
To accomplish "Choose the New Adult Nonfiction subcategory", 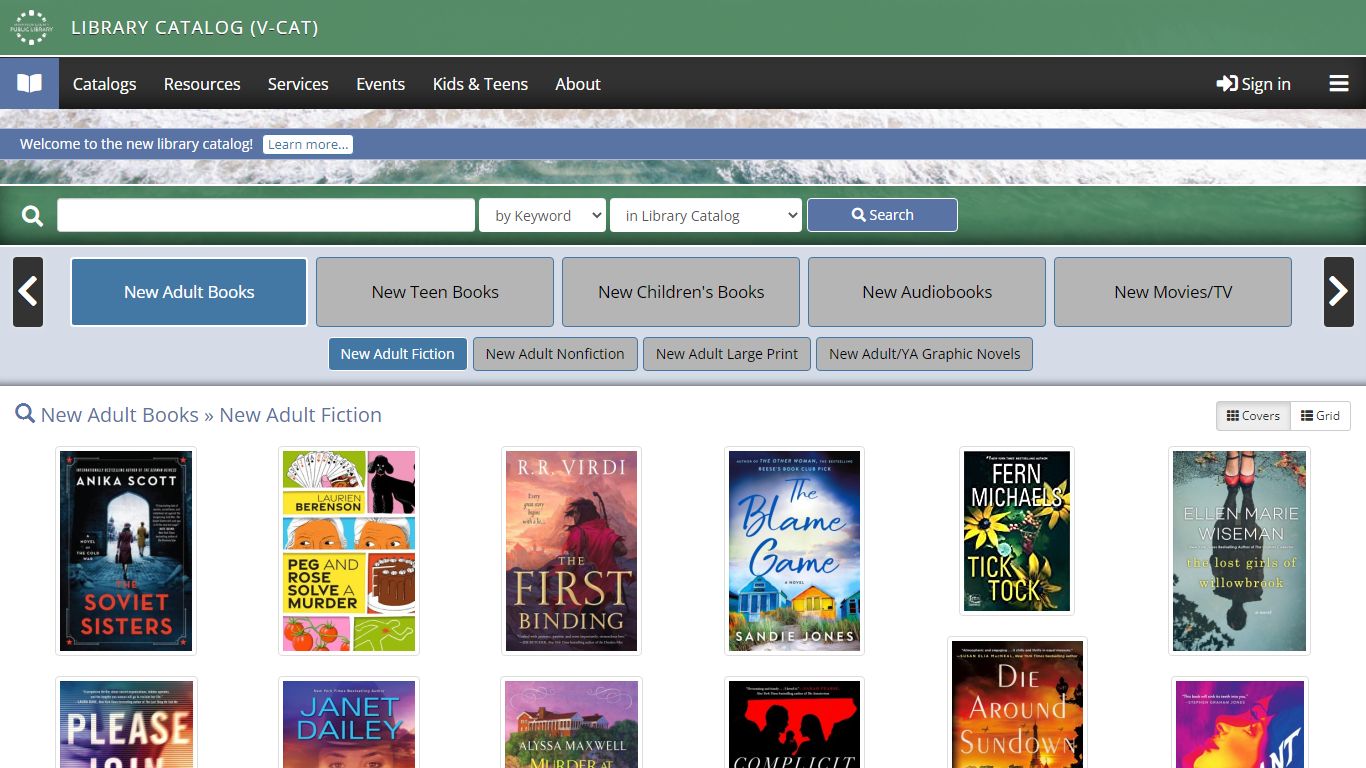I will coord(555,354).
